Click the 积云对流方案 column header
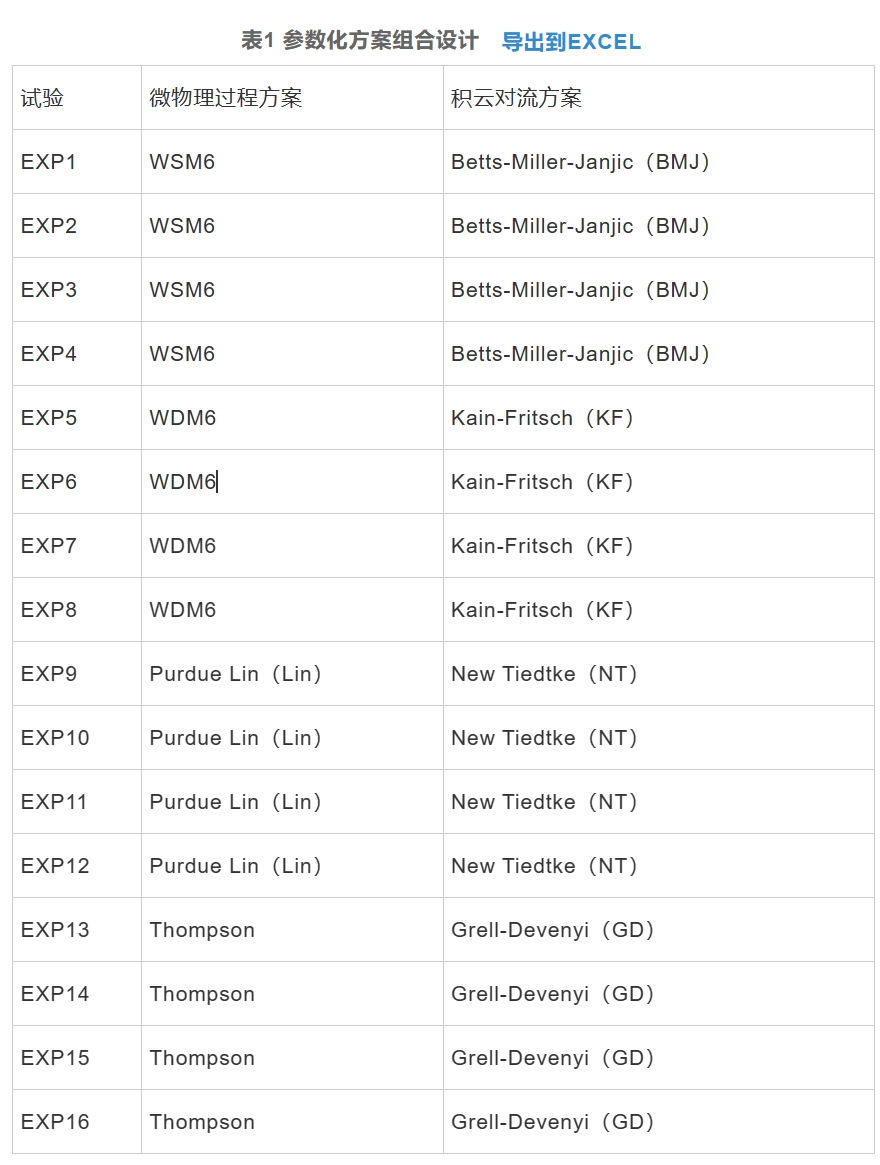The width and height of the screenshot is (880, 1165). pos(516,98)
